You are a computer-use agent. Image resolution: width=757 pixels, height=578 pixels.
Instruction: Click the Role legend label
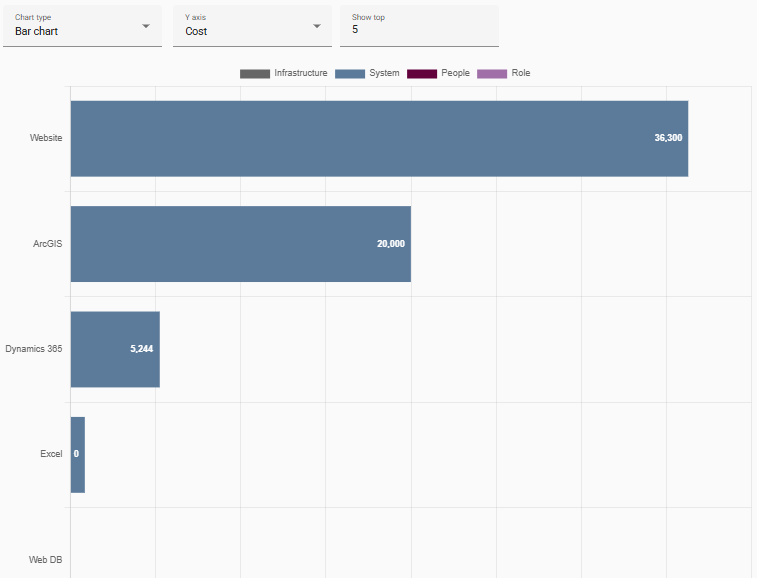click(x=521, y=73)
